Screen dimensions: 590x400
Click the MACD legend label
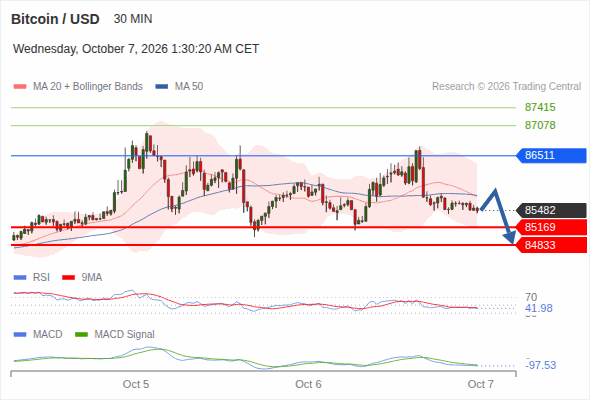pyautogui.click(x=47, y=335)
